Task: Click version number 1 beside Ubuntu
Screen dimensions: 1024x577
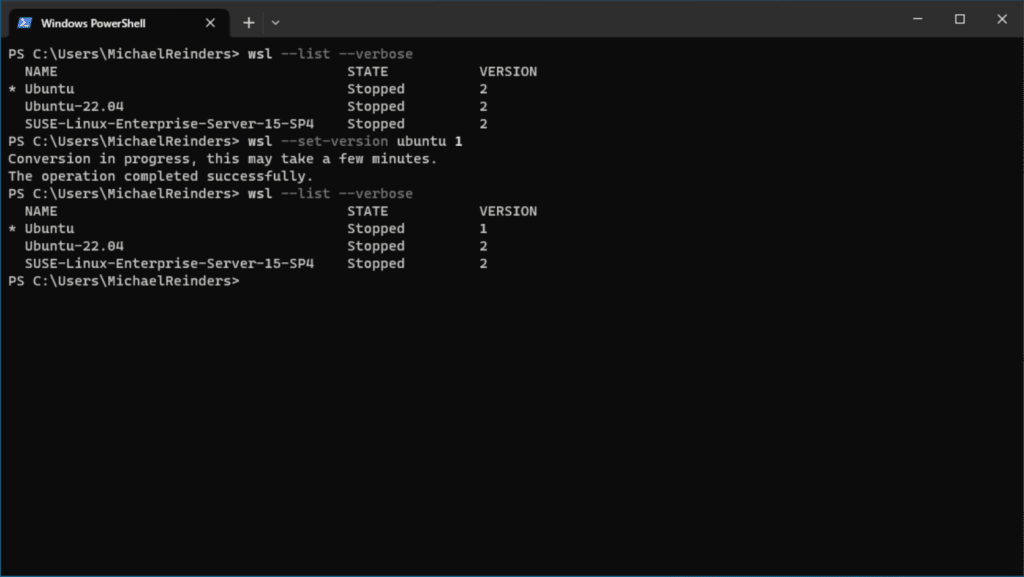Action: (483, 228)
